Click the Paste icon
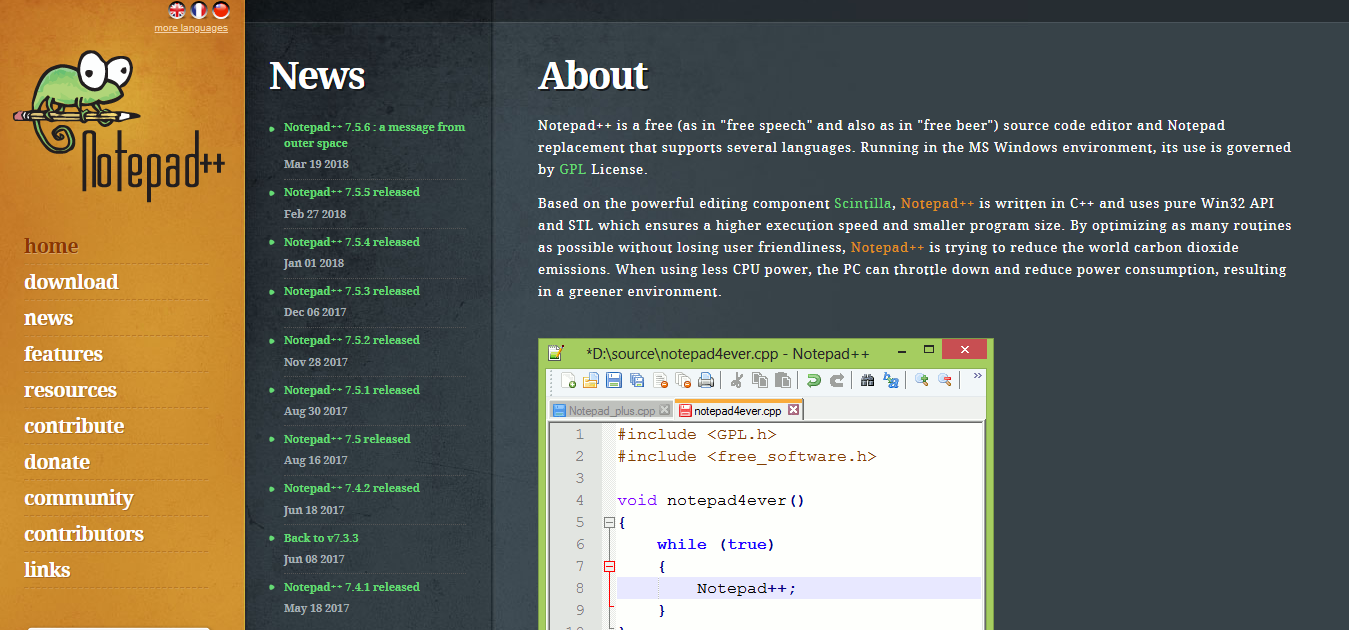Viewport: 1349px width, 632px height. 783,380
